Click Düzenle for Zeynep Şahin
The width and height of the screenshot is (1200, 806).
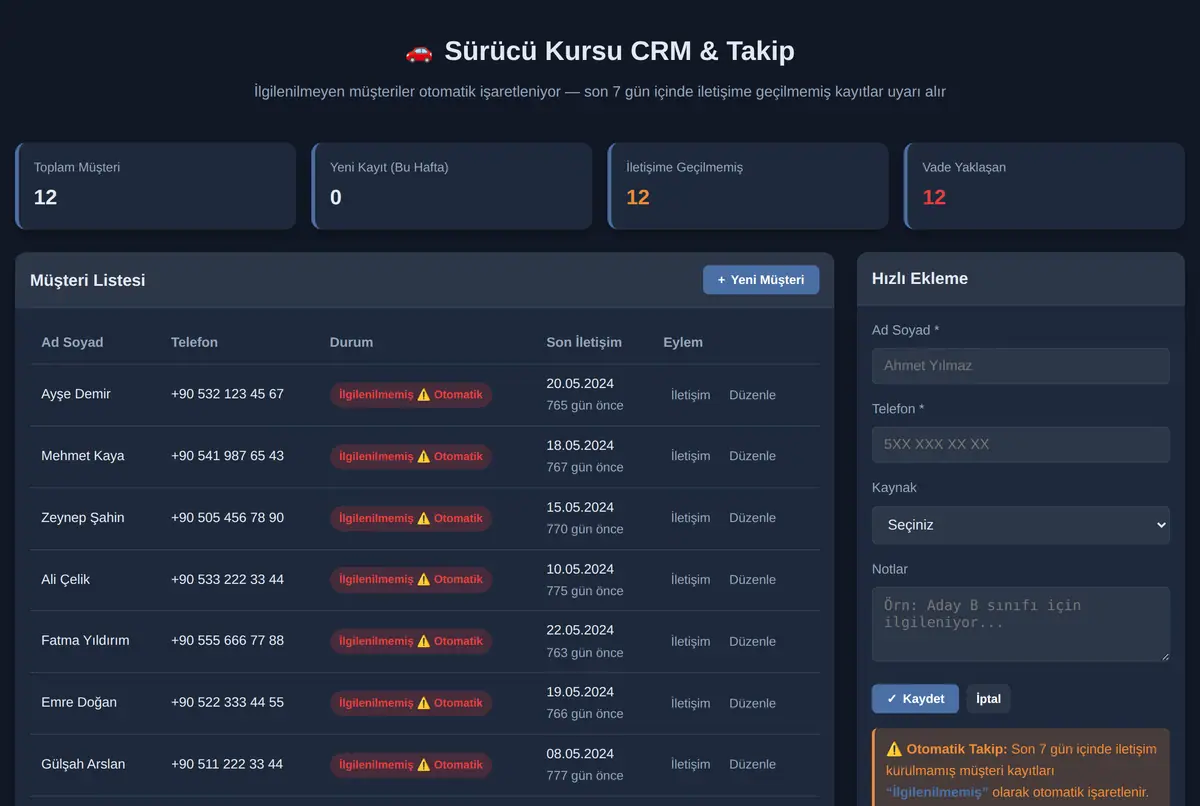point(752,518)
